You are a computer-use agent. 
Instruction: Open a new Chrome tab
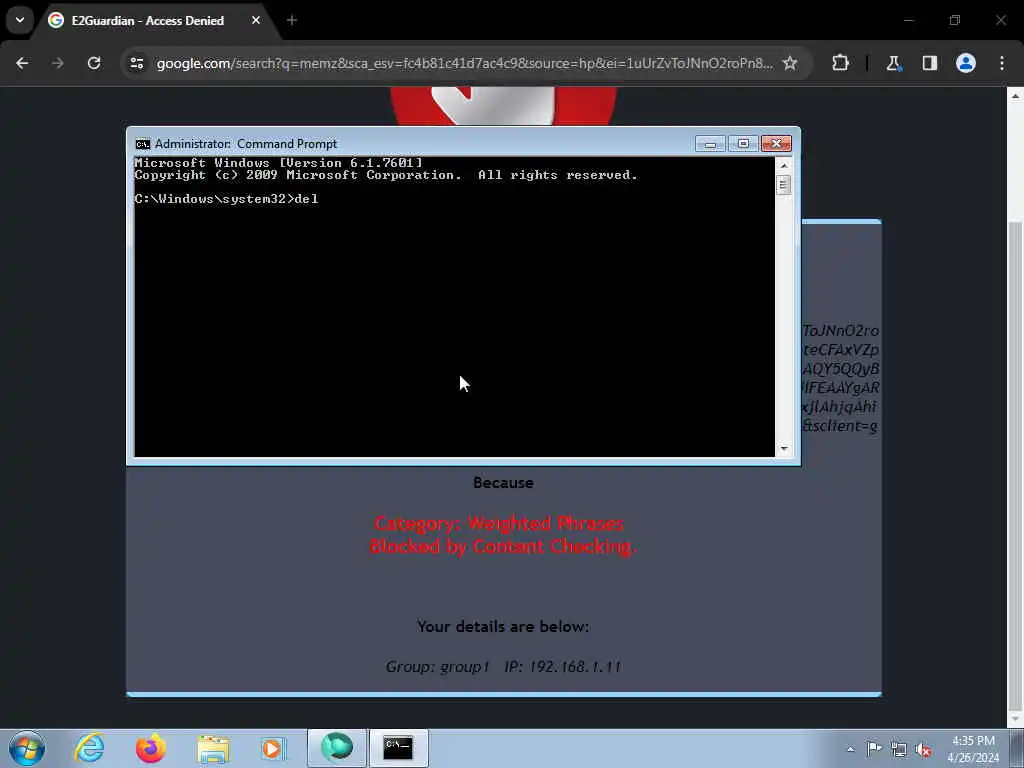[292, 20]
